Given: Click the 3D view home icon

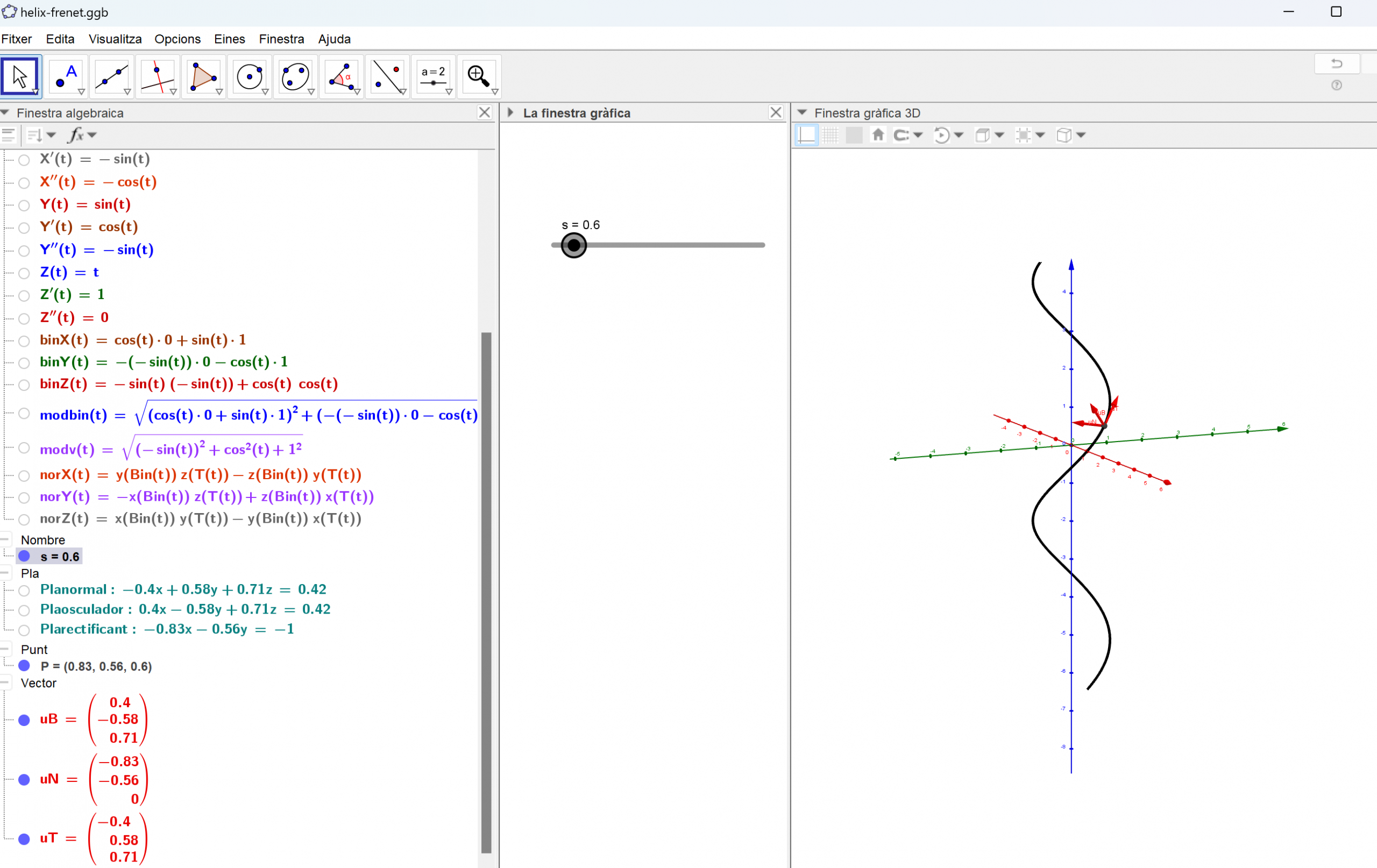Looking at the screenshot, I should pyautogui.click(x=878, y=135).
